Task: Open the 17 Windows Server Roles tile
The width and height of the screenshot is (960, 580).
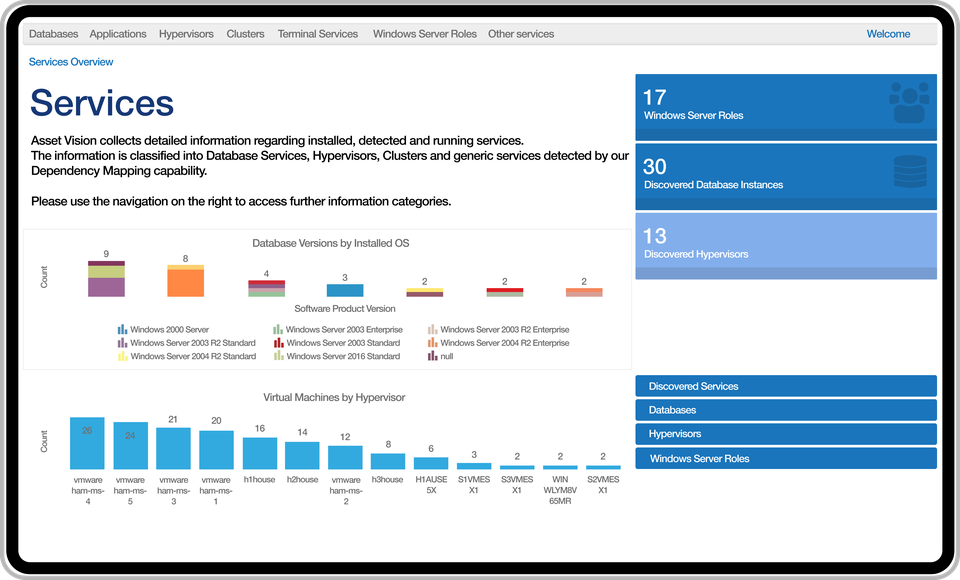Action: (786, 107)
